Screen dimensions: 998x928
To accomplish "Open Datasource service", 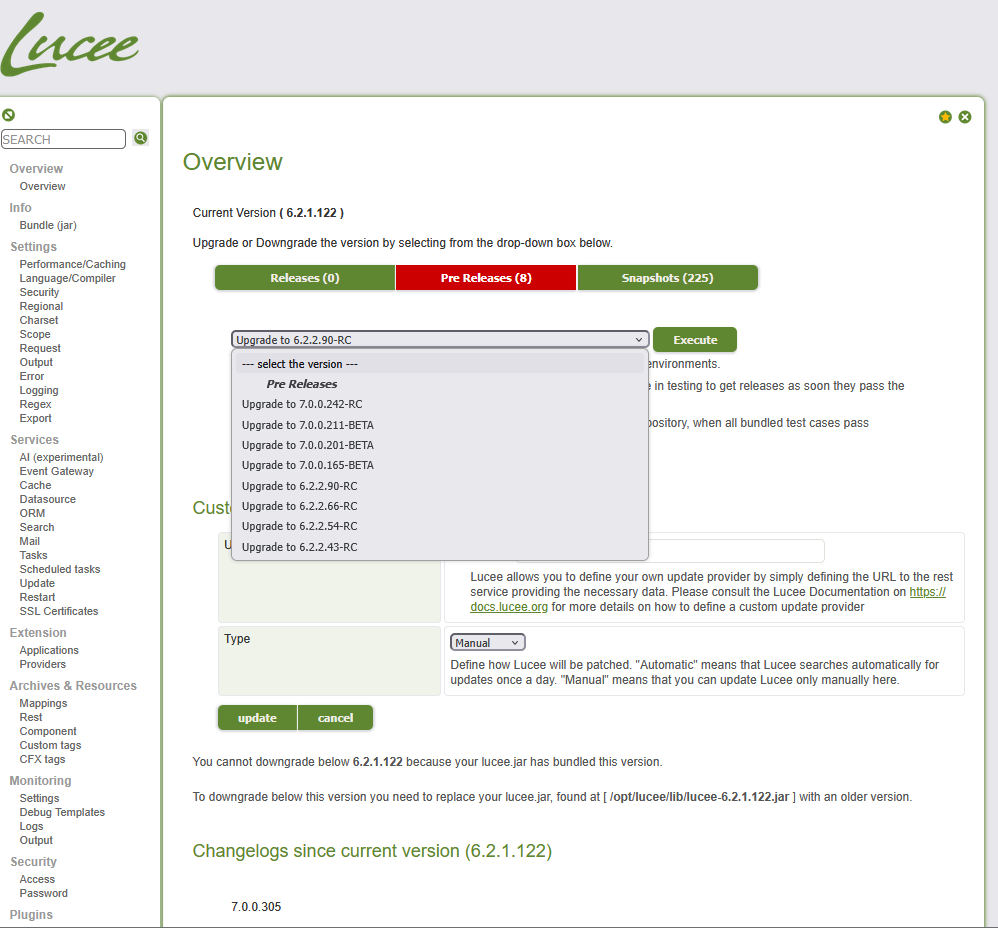I will [x=47, y=499].
